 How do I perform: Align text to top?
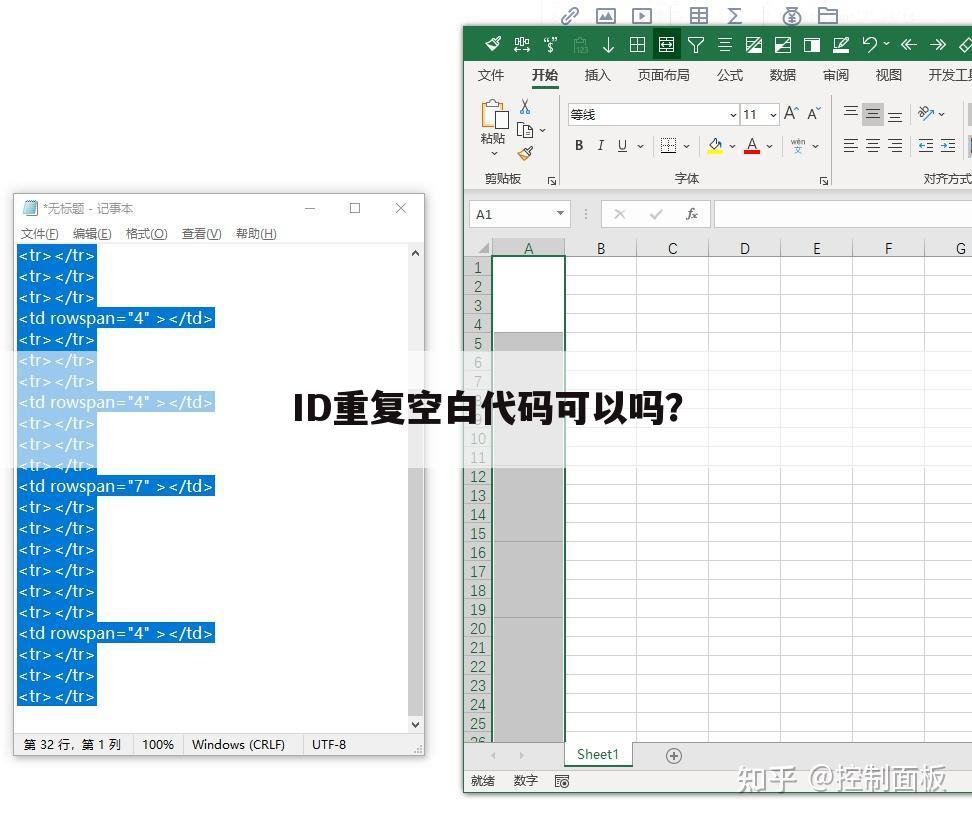850,113
